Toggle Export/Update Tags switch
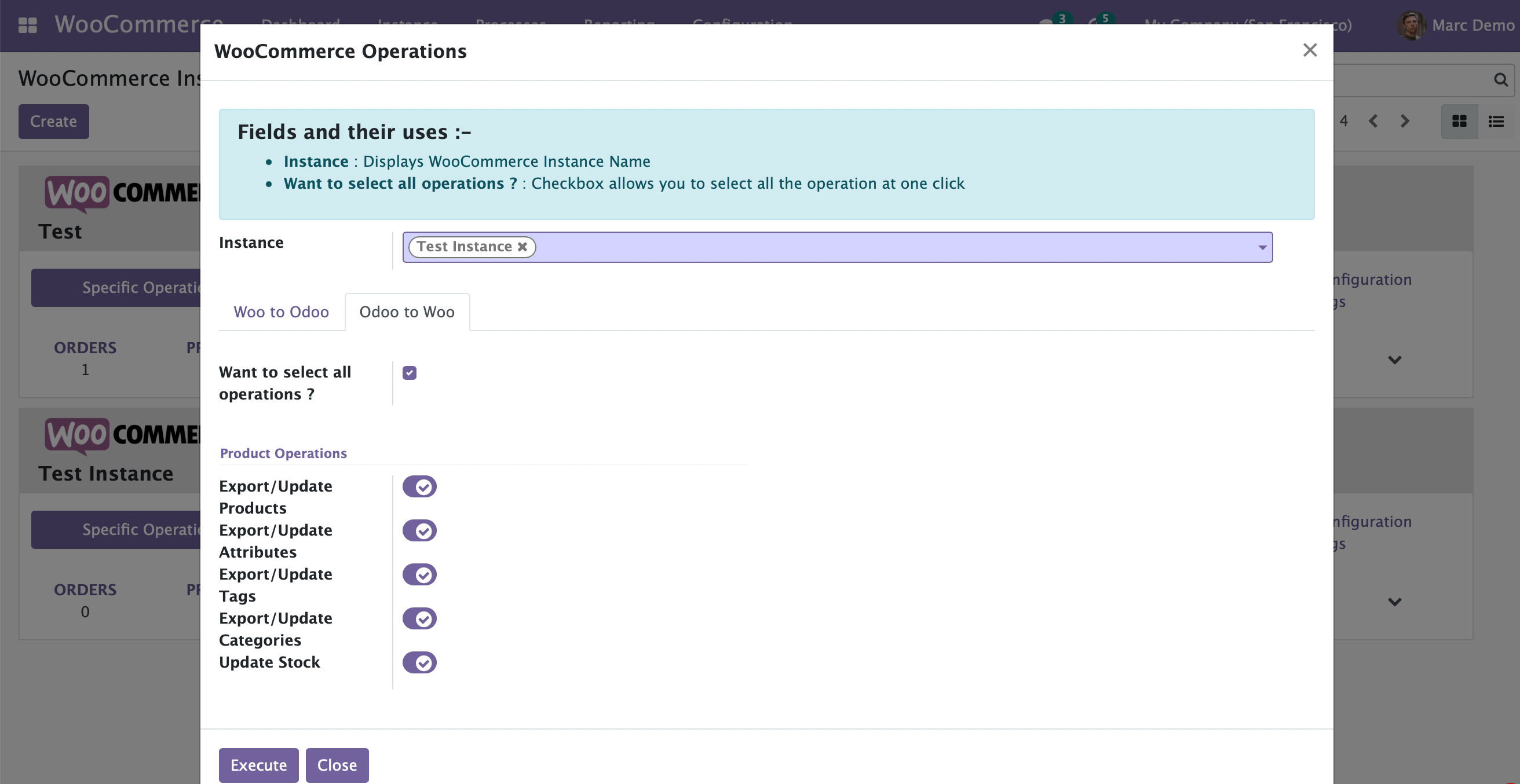Viewport: 1520px width, 784px height. pyautogui.click(x=419, y=574)
